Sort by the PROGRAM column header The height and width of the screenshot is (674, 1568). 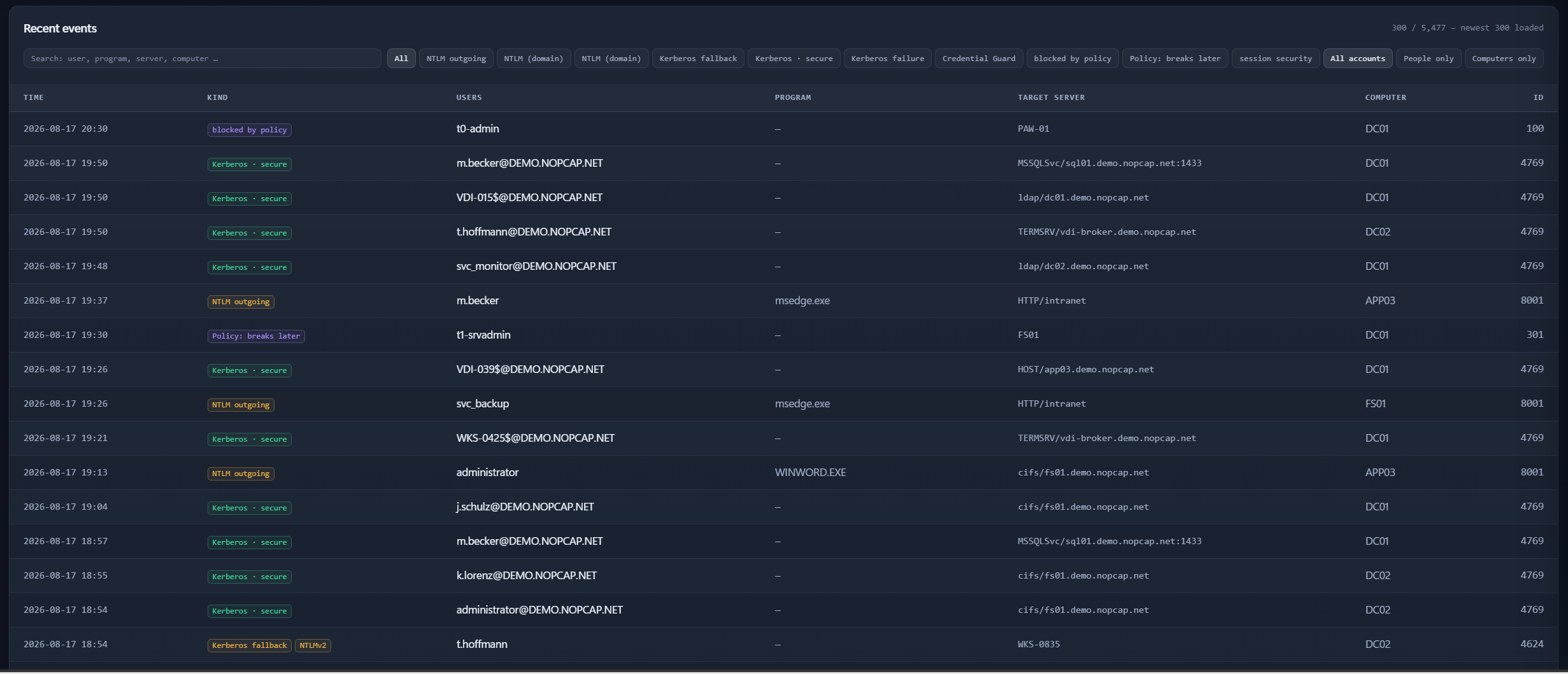coord(793,97)
